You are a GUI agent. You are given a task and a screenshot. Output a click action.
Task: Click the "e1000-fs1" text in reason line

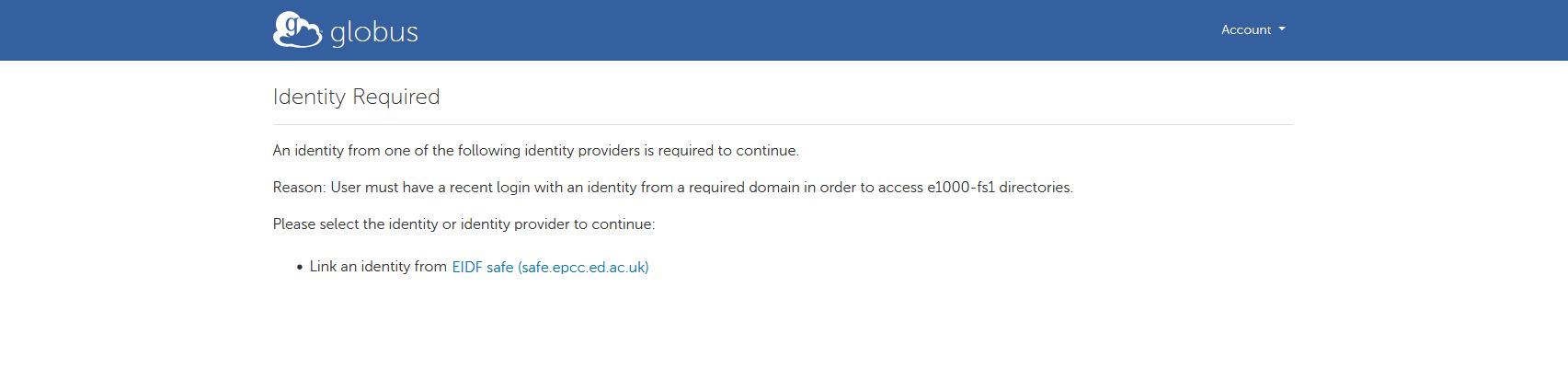(x=960, y=188)
